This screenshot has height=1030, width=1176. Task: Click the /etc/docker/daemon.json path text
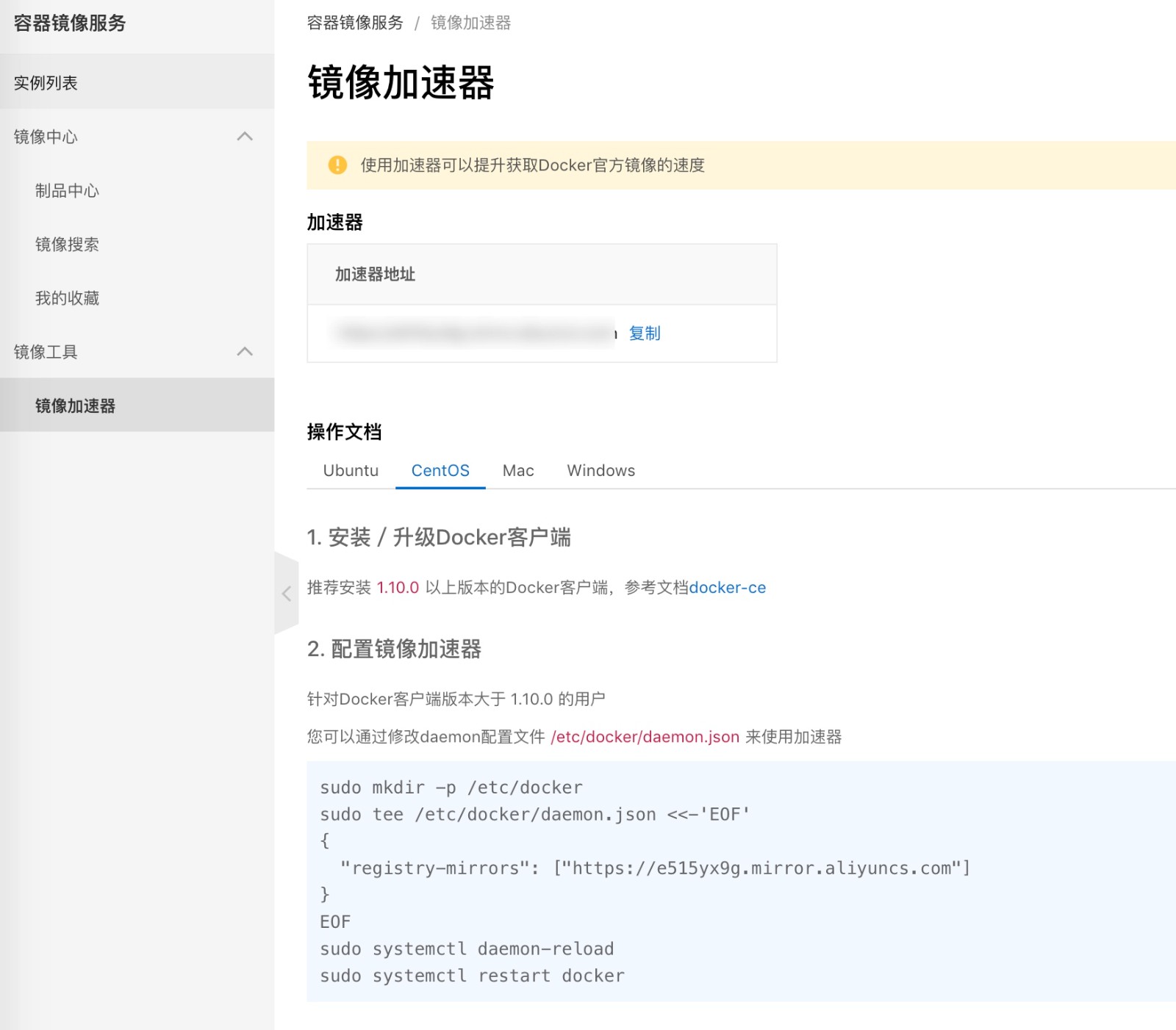pos(645,737)
